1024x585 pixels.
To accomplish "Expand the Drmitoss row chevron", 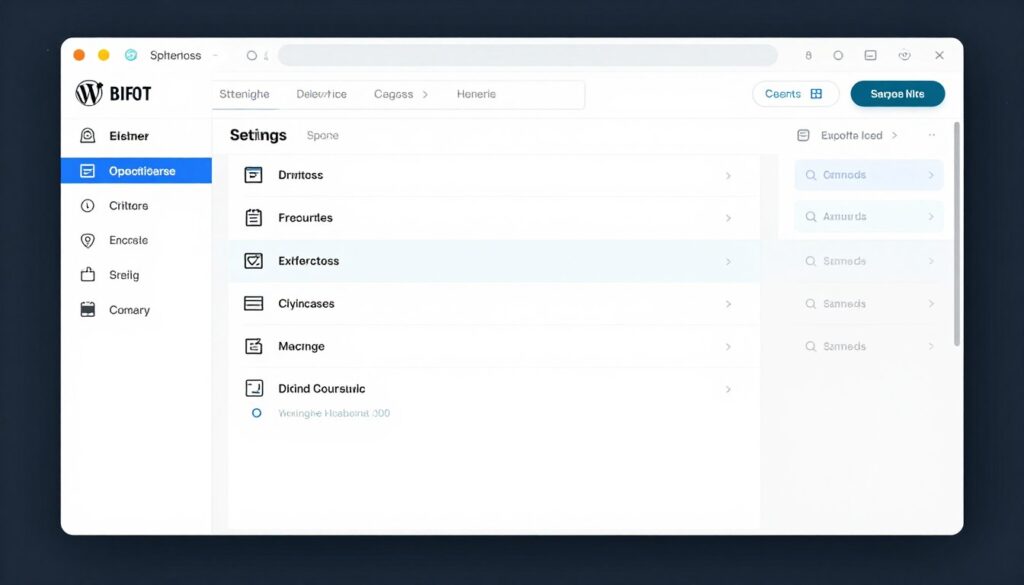I will 728,176.
